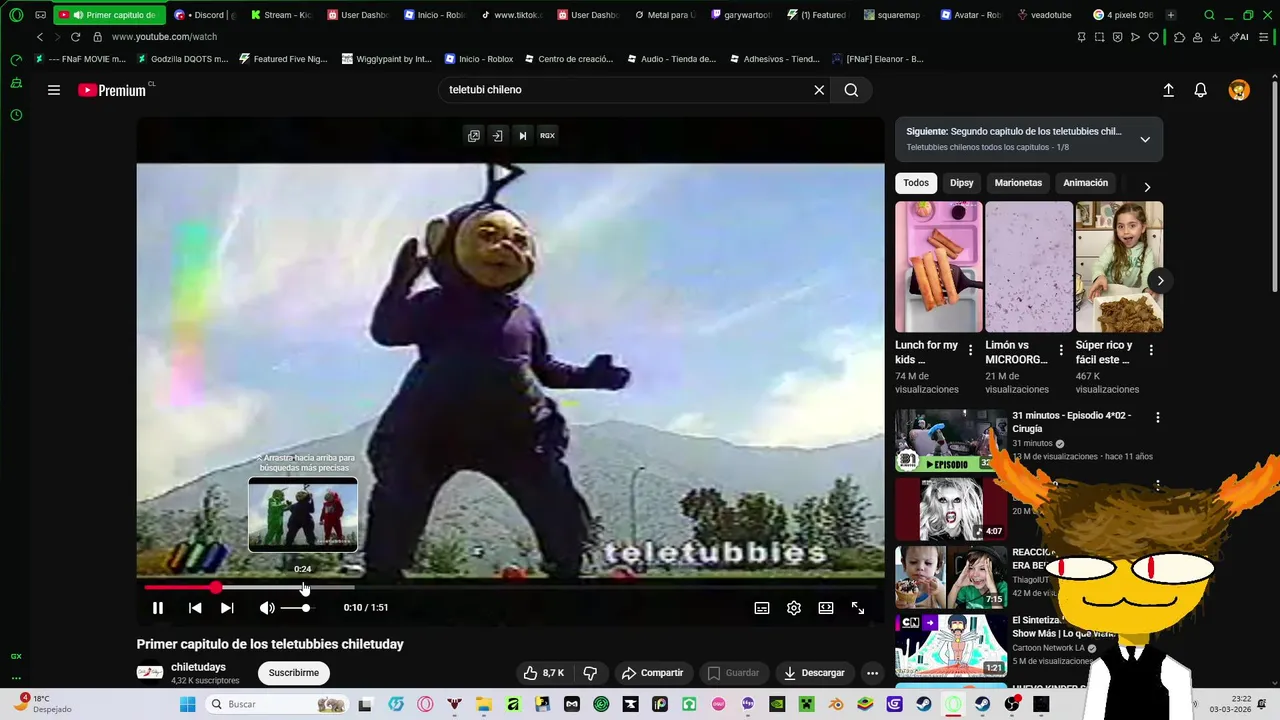Screen dimensions: 1280x720
Task: Click the pop-out video icon above the player
Action: point(474,136)
